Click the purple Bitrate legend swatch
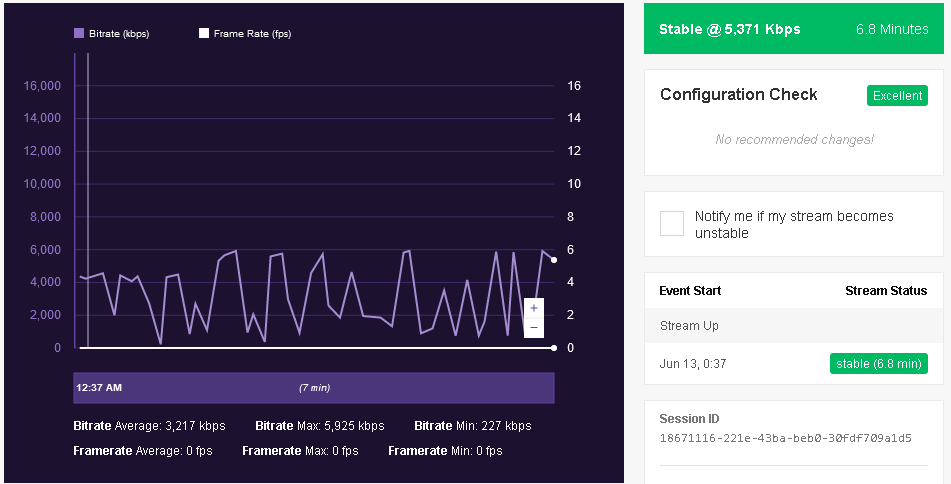The height and width of the screenshot is (484, 951). pyautogui.click(x=79, y=33)
